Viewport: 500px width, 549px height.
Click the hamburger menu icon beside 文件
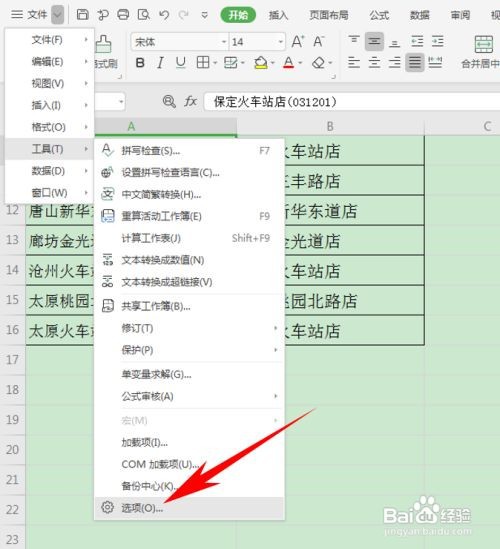coord(16,15)
